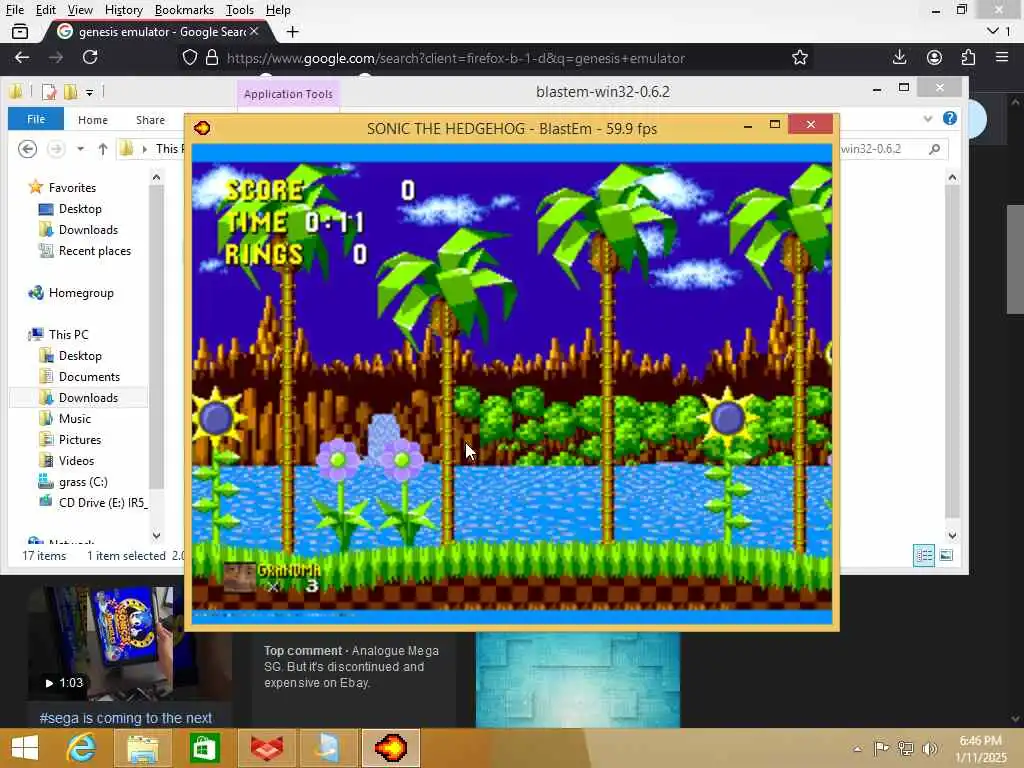The image size is (1024, 768).
Task: Close the genesis emulator Google Search tab
Action: (254, 31)
